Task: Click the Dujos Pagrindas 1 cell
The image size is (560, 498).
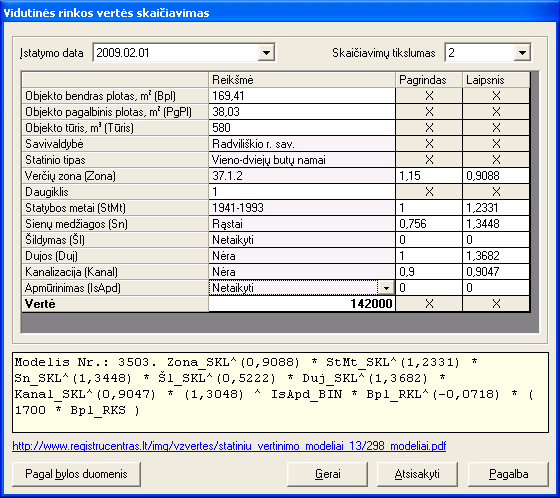Action: 429,256
